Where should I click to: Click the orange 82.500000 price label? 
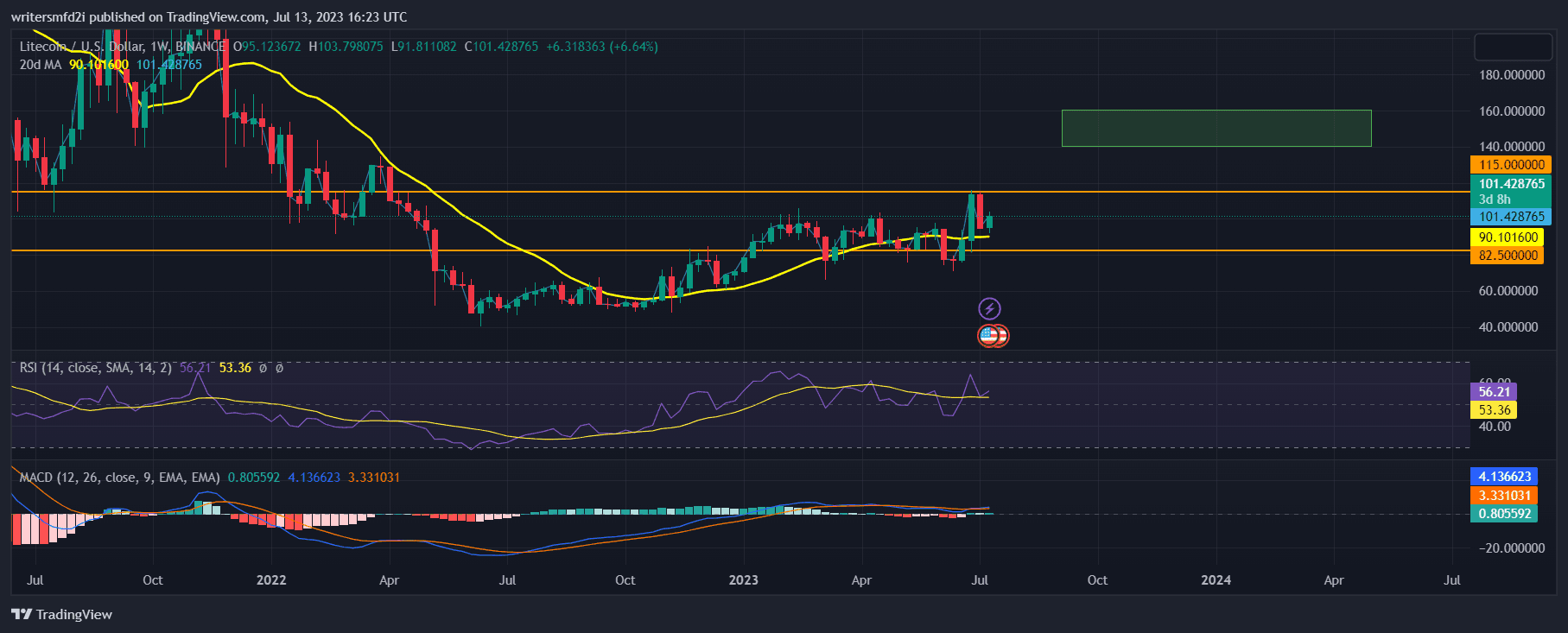(1508, 256)
